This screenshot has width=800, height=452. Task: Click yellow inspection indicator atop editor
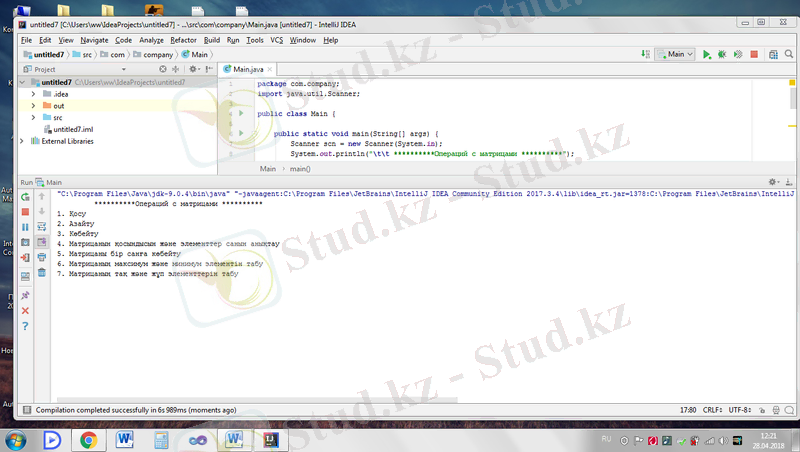coord(792,83)
